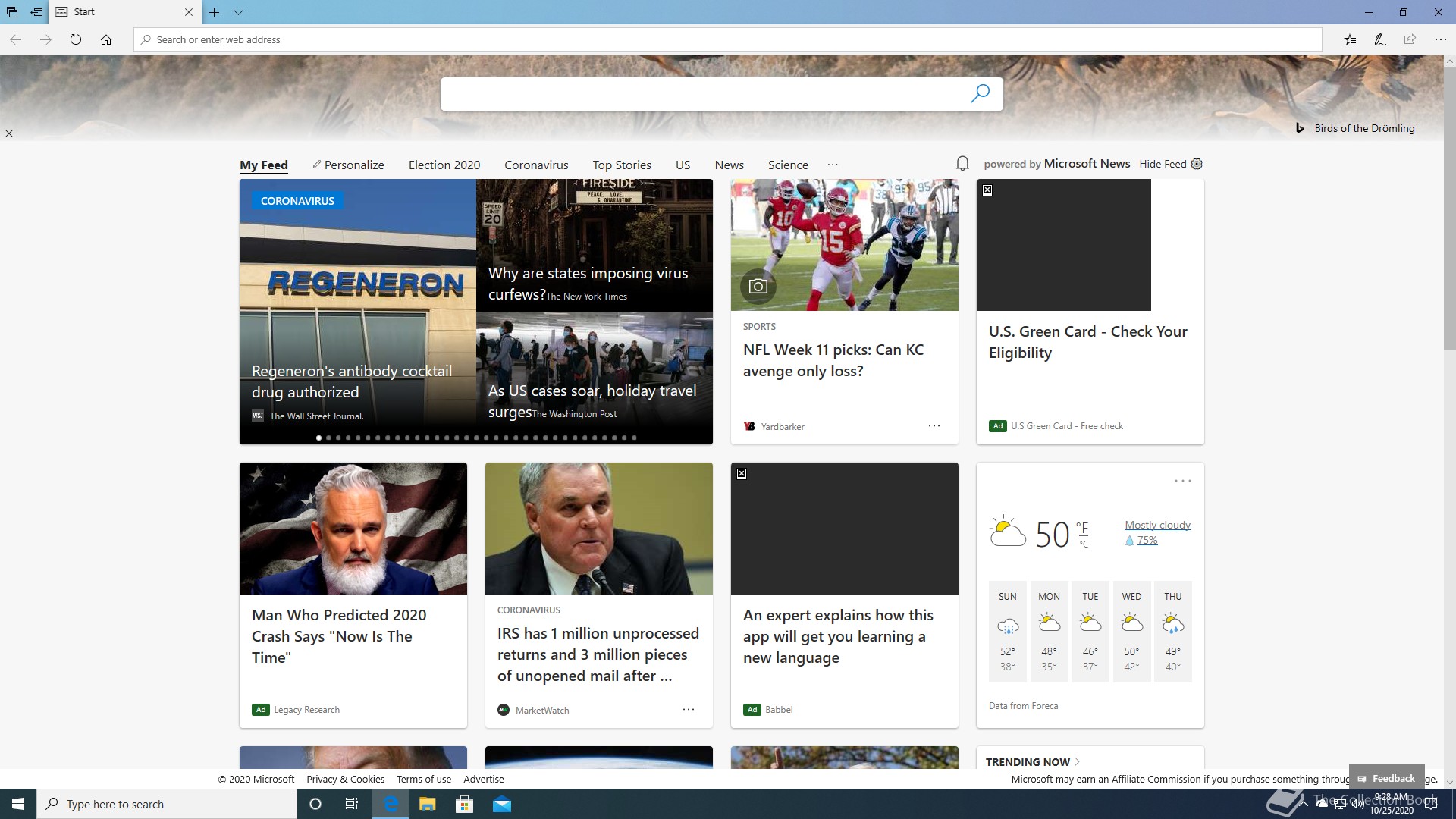This screenshot has height=819, width=1456.
Task: Click the browser Forward arrow
Action: point(45,39)
